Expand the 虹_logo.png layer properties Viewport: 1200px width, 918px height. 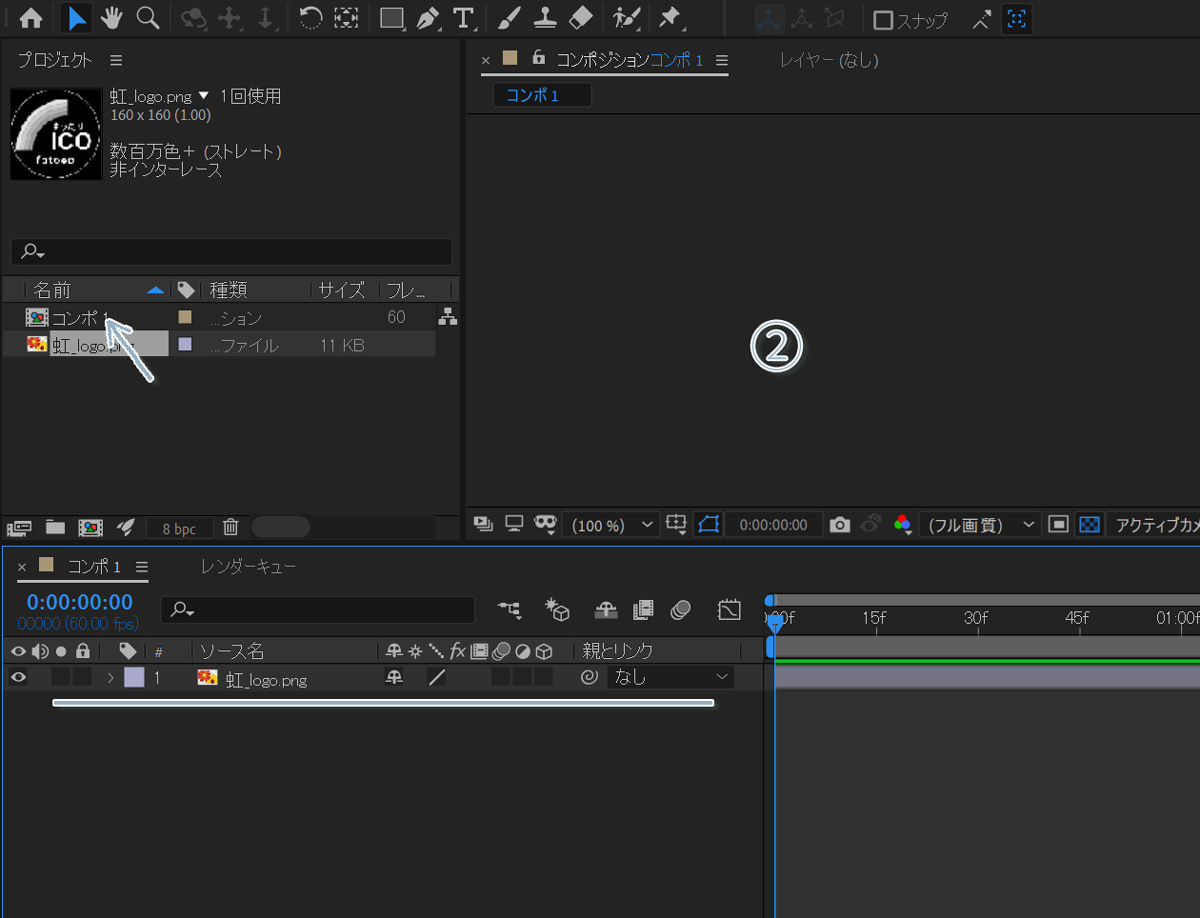coord(110,678)
